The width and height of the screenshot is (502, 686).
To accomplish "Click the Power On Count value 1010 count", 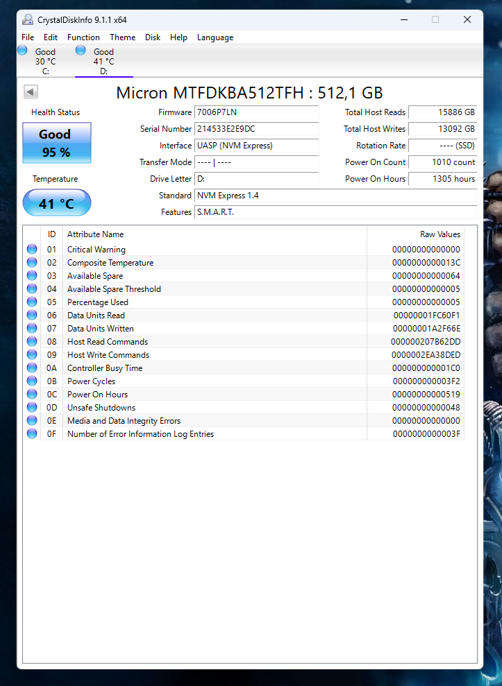I will [x=442, y=162].
